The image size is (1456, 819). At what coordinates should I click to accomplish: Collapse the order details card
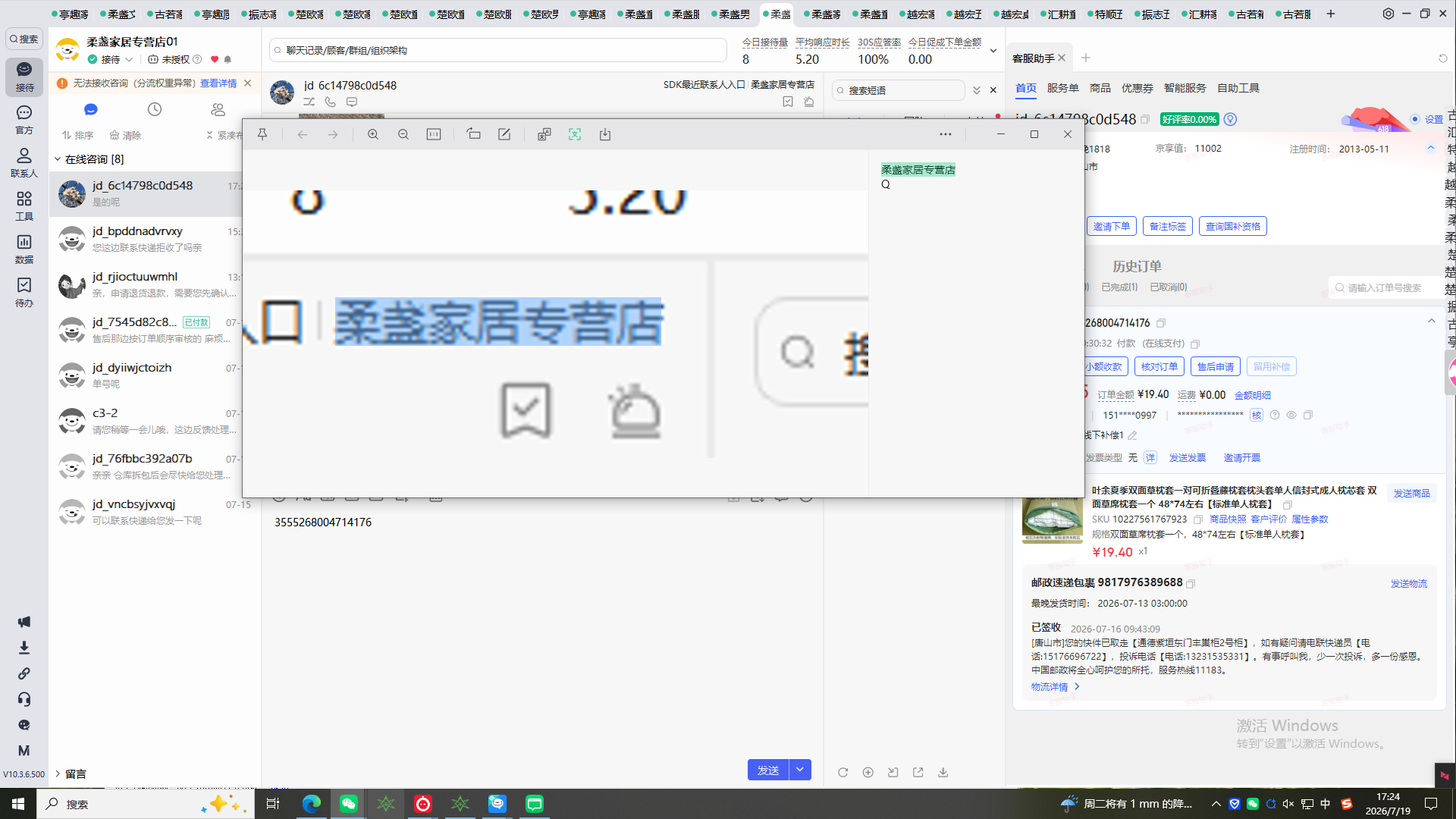1432,322
